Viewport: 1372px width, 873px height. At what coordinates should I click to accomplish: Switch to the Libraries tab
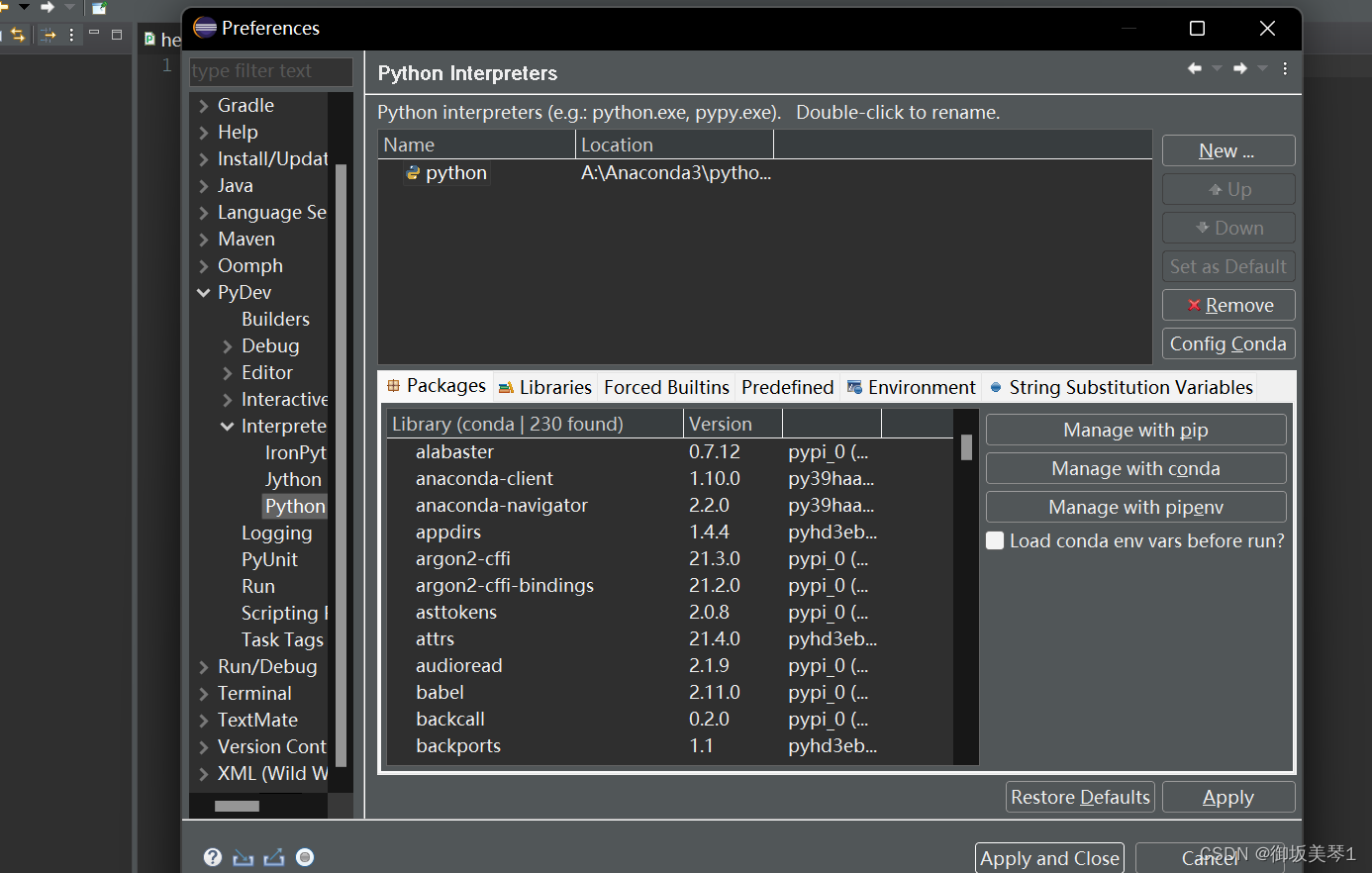pos(545,387)
